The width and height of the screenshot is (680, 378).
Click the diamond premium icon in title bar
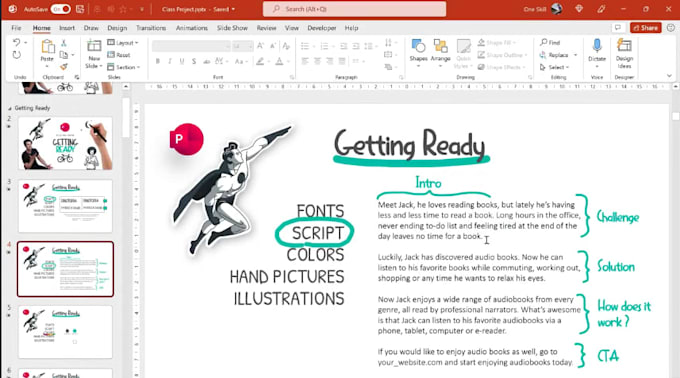point(579,9)
